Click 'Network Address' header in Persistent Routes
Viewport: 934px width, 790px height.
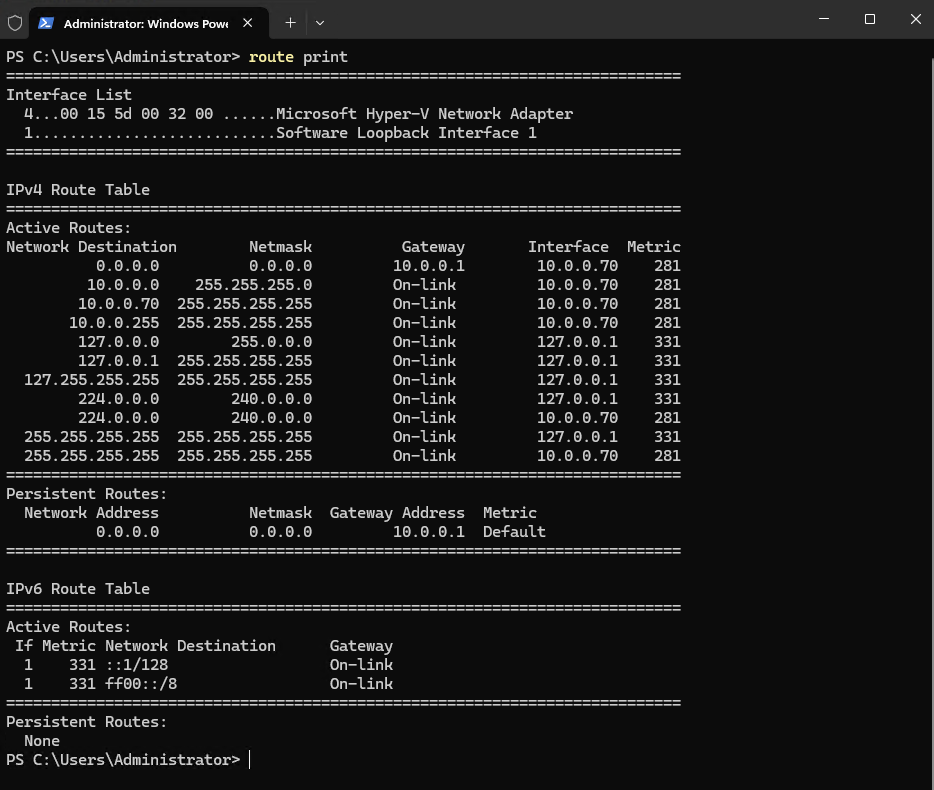point(92,513)
